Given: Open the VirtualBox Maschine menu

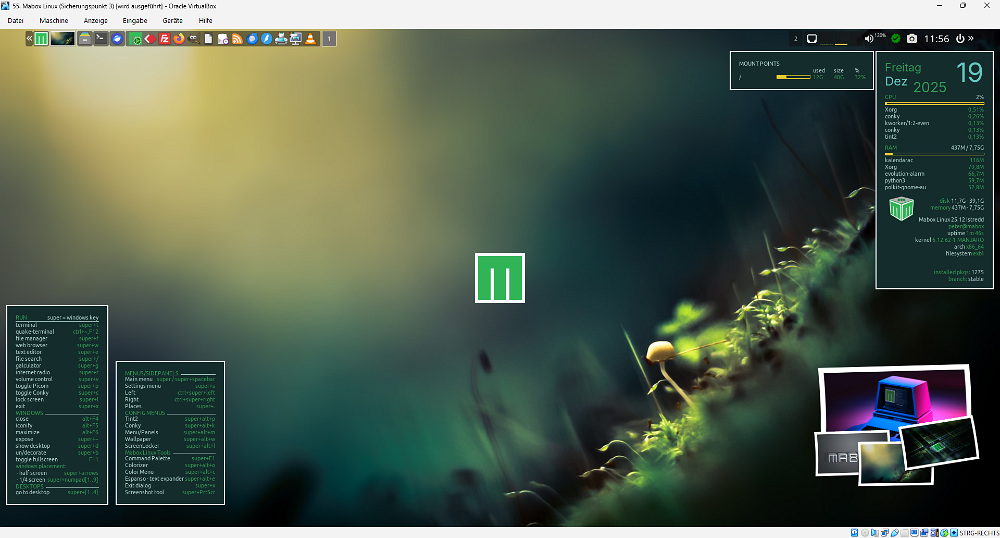Looking at the screenshot, I should tap(53, 20).
